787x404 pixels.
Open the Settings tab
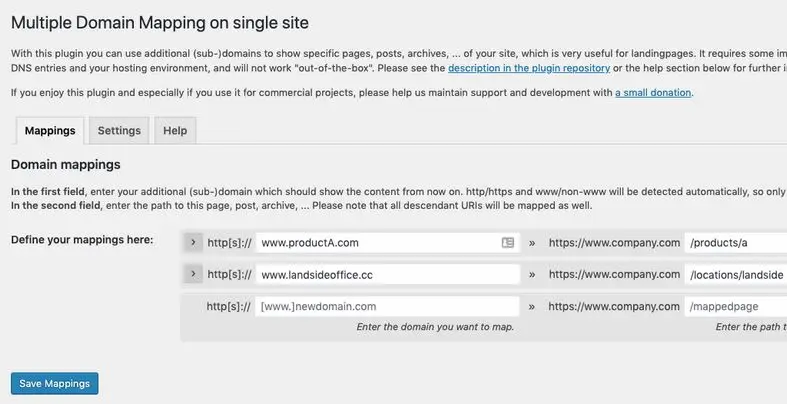pos(119,130)
